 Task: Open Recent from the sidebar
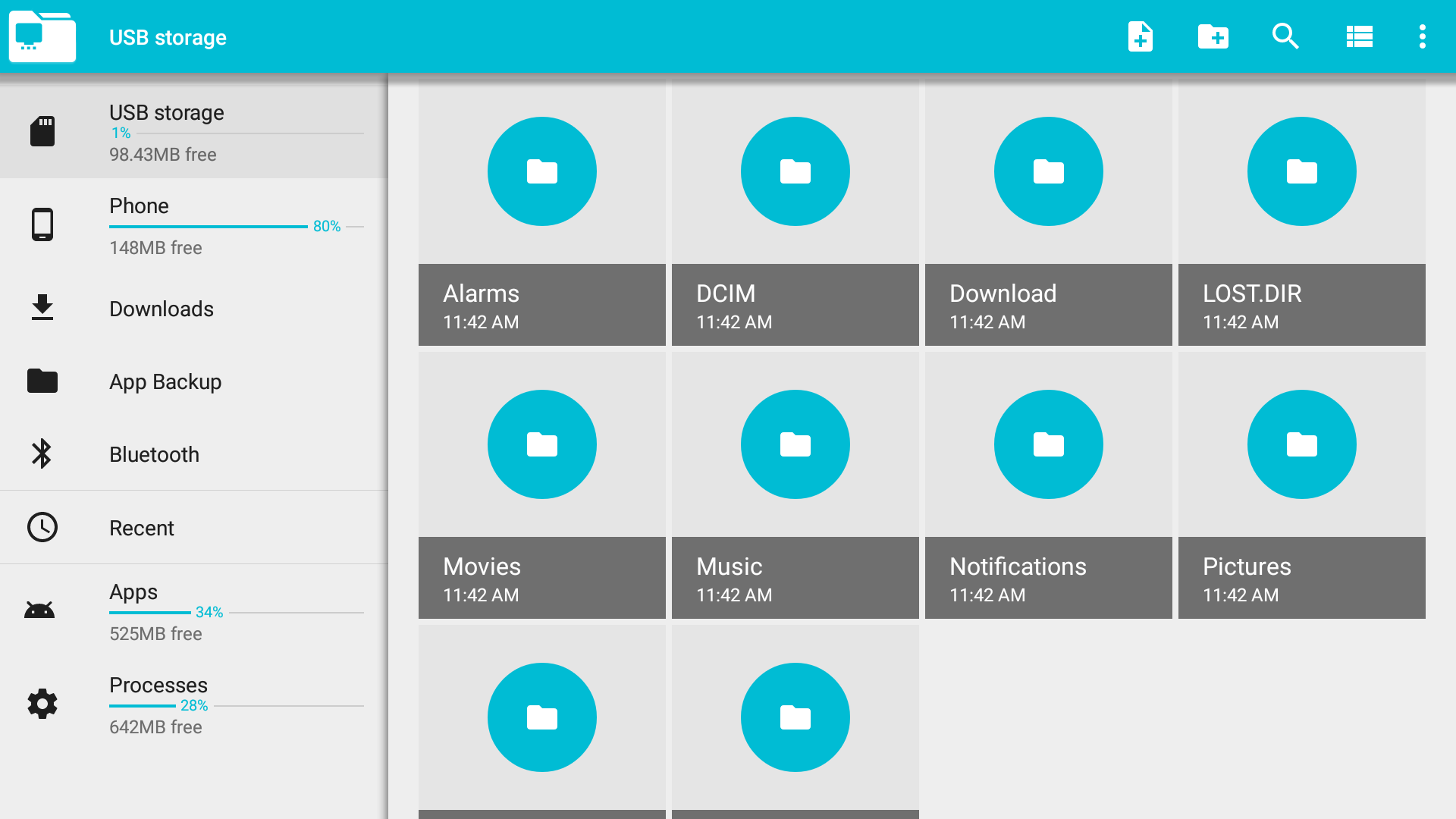[x=193, y=527]
